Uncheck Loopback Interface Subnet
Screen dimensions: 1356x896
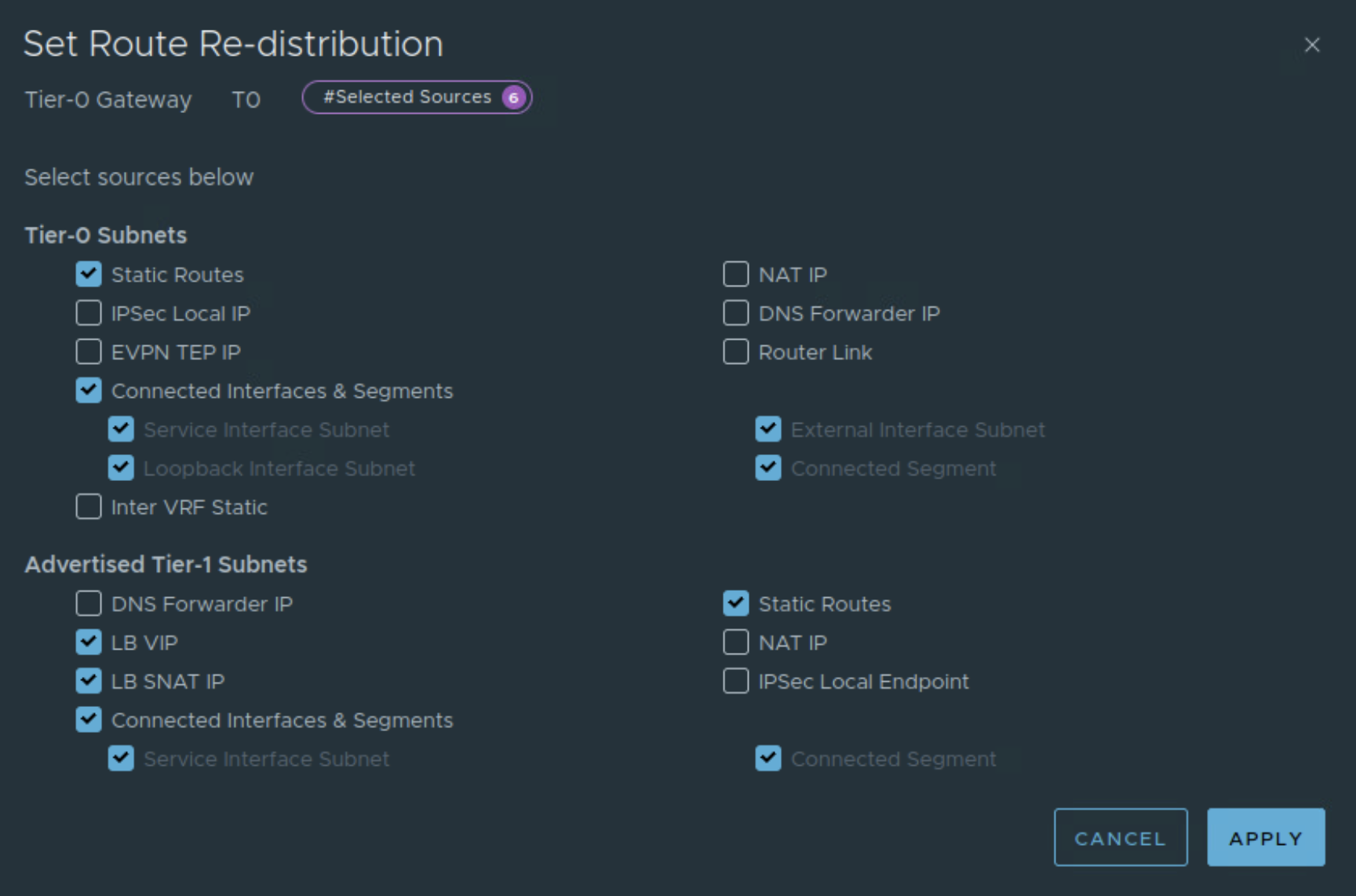point(121,468)
